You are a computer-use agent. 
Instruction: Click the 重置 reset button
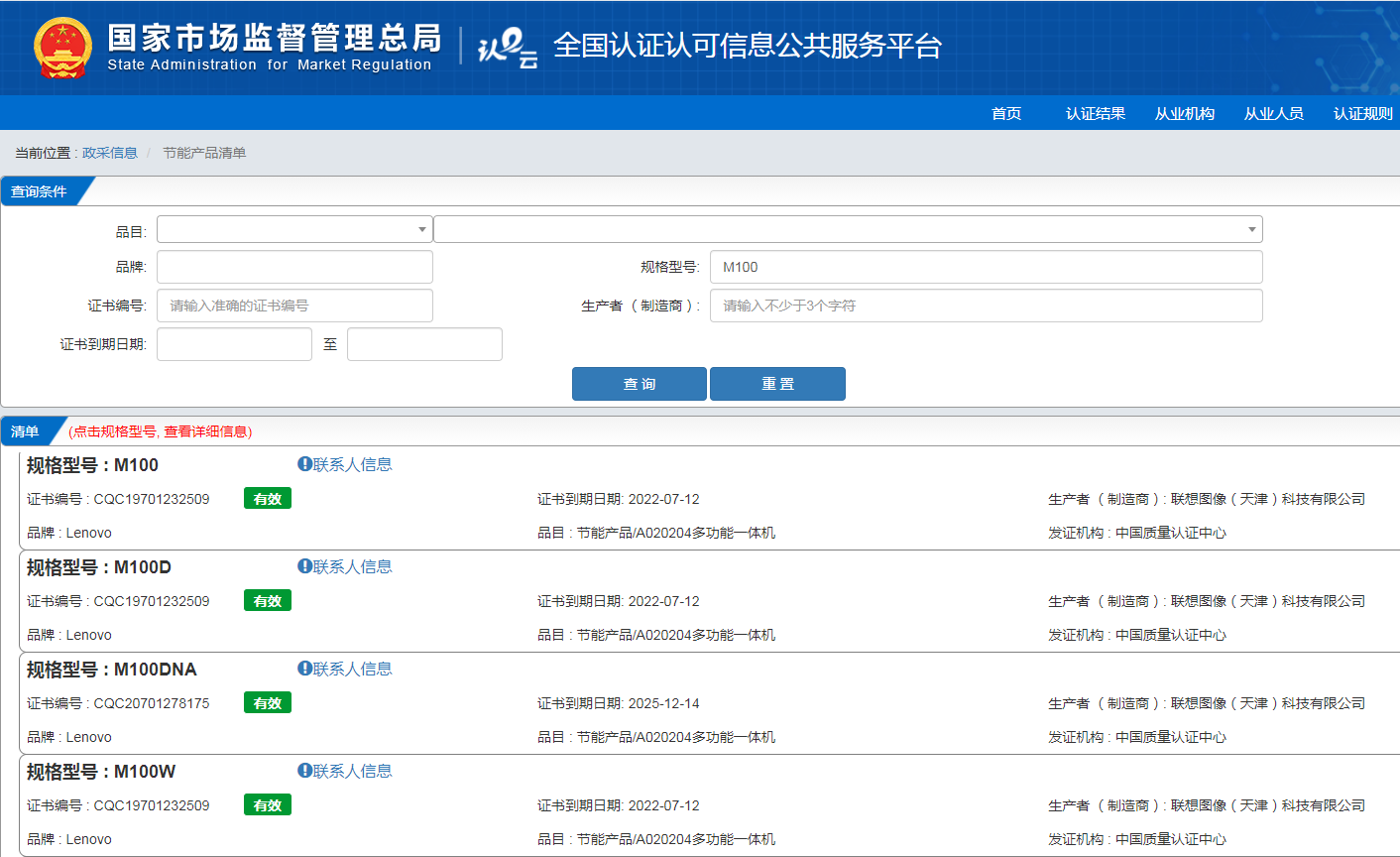(777, 384)
